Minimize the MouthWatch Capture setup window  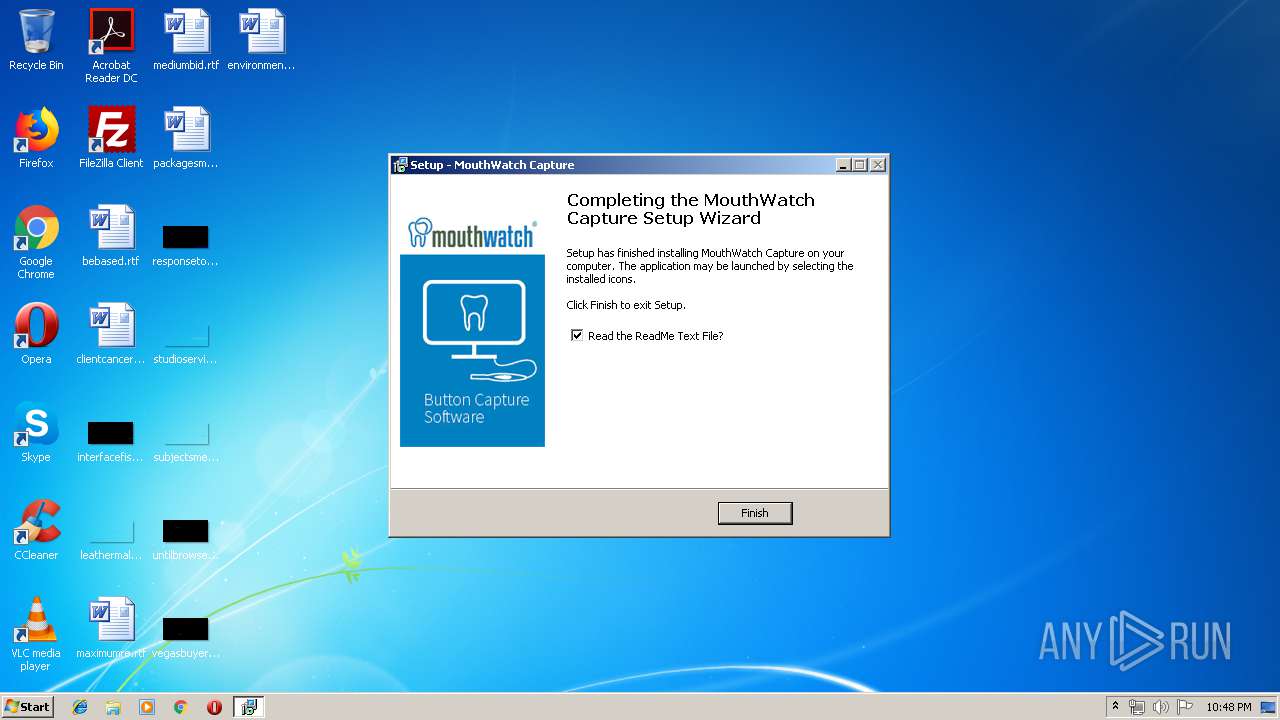[843, 165]
